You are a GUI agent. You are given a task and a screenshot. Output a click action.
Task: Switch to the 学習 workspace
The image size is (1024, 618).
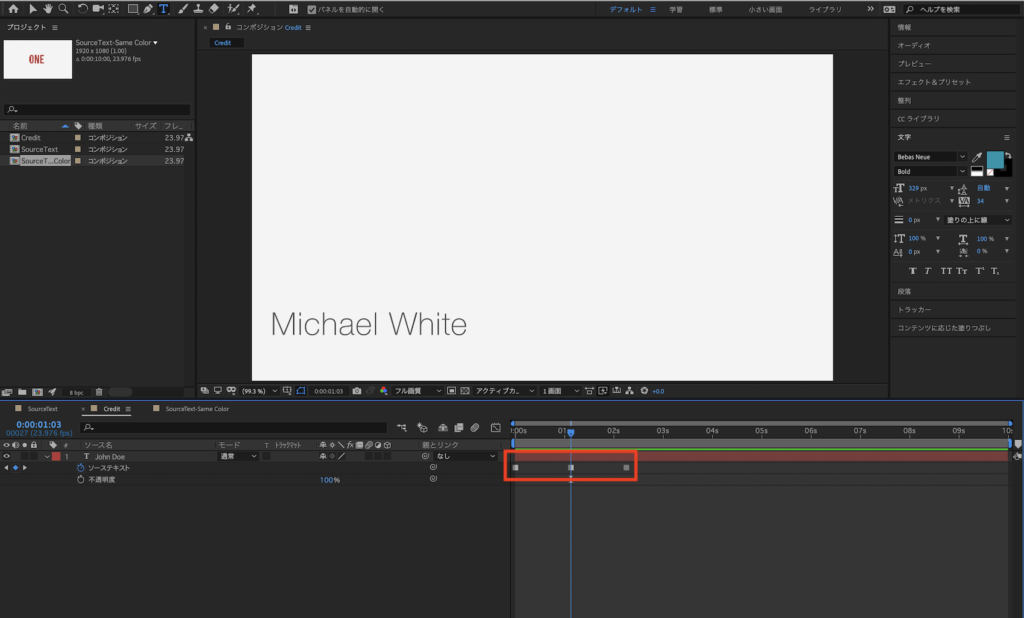[676, 9]
